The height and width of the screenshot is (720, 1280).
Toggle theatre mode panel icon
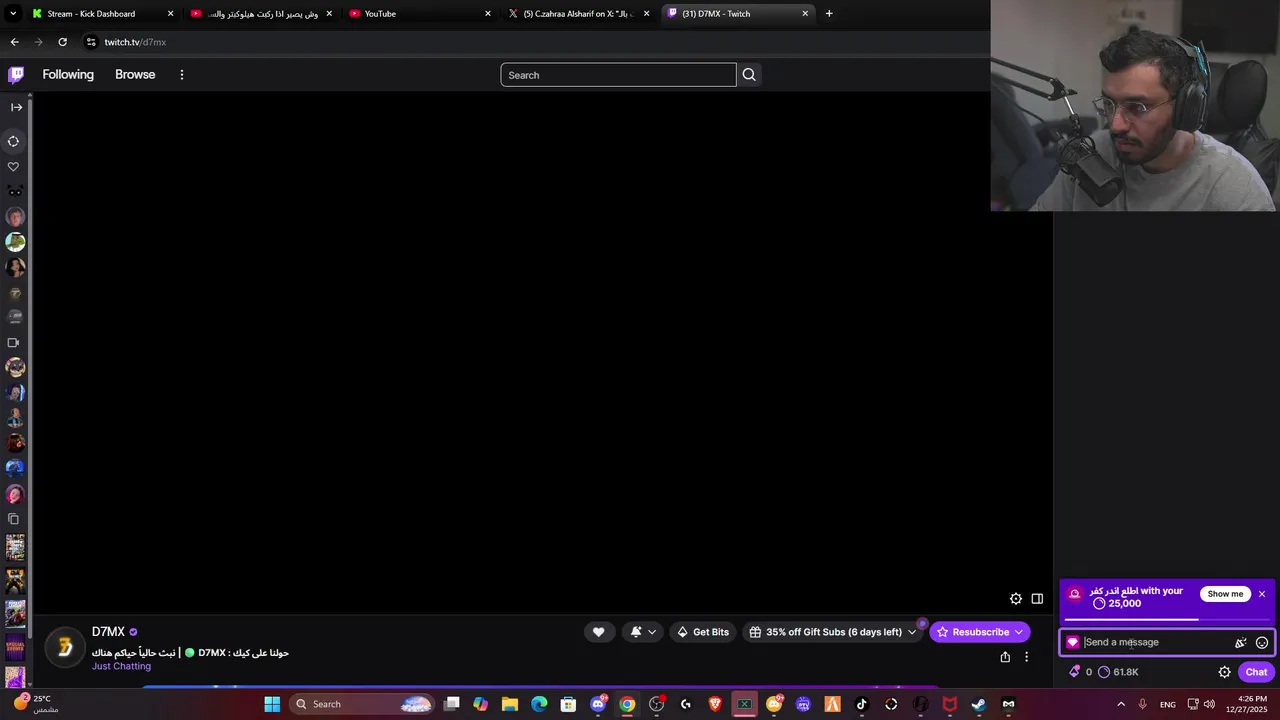[1037, 599]
